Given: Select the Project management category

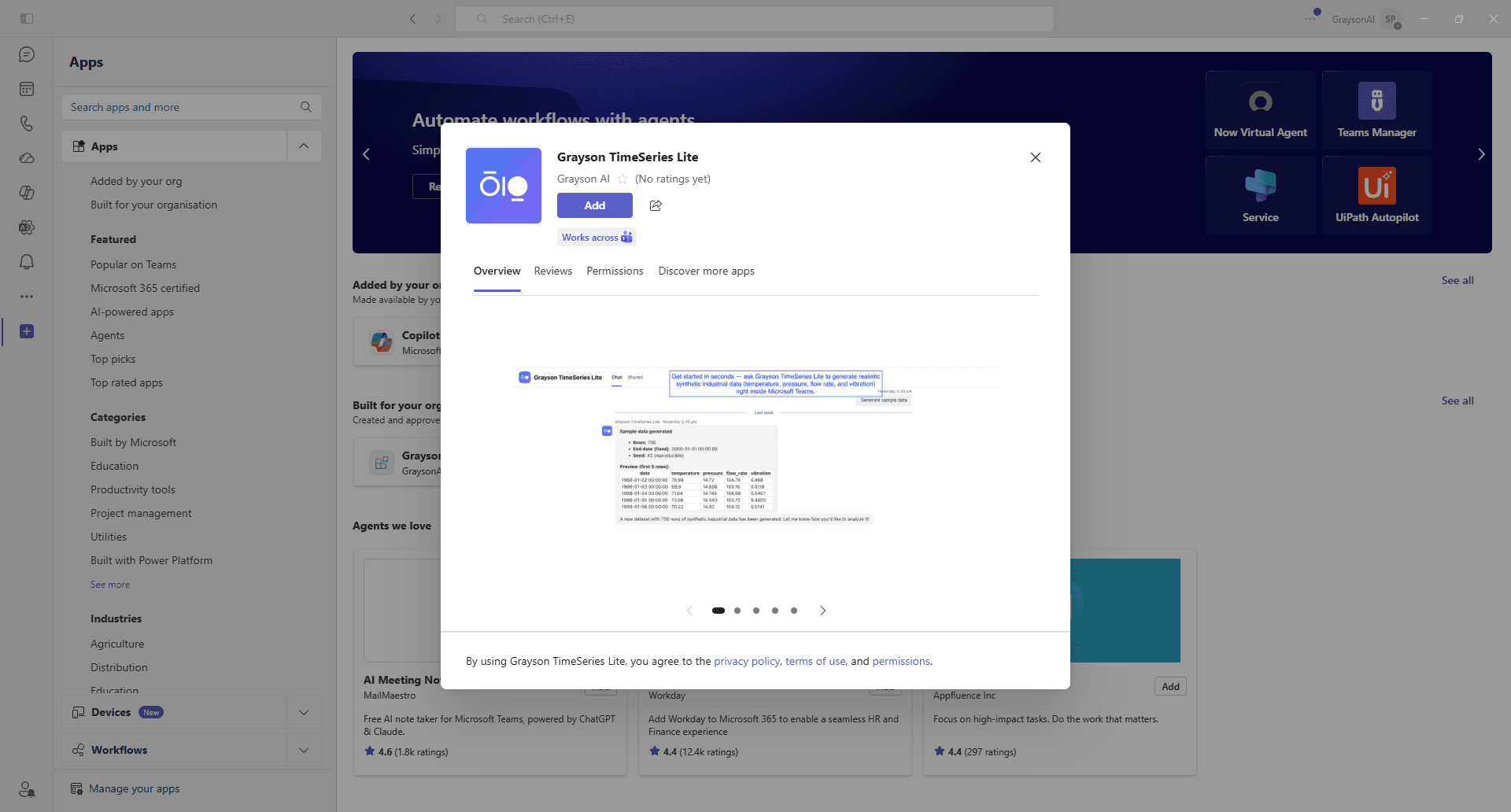Looking at the screenshot, I should tap(141, 513).
